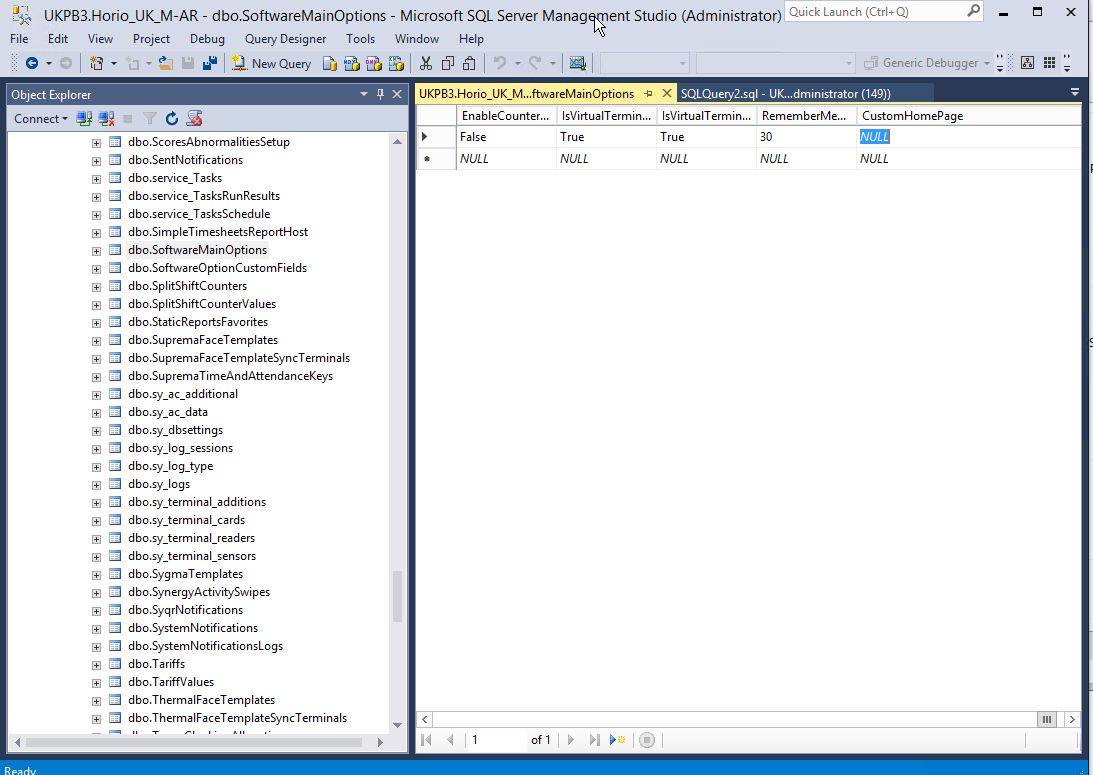The height and width of the screenshot is (775, 1093).
Task: Click the highlighted NULL cell under CustomHomePage
Action: pos(874,137)
